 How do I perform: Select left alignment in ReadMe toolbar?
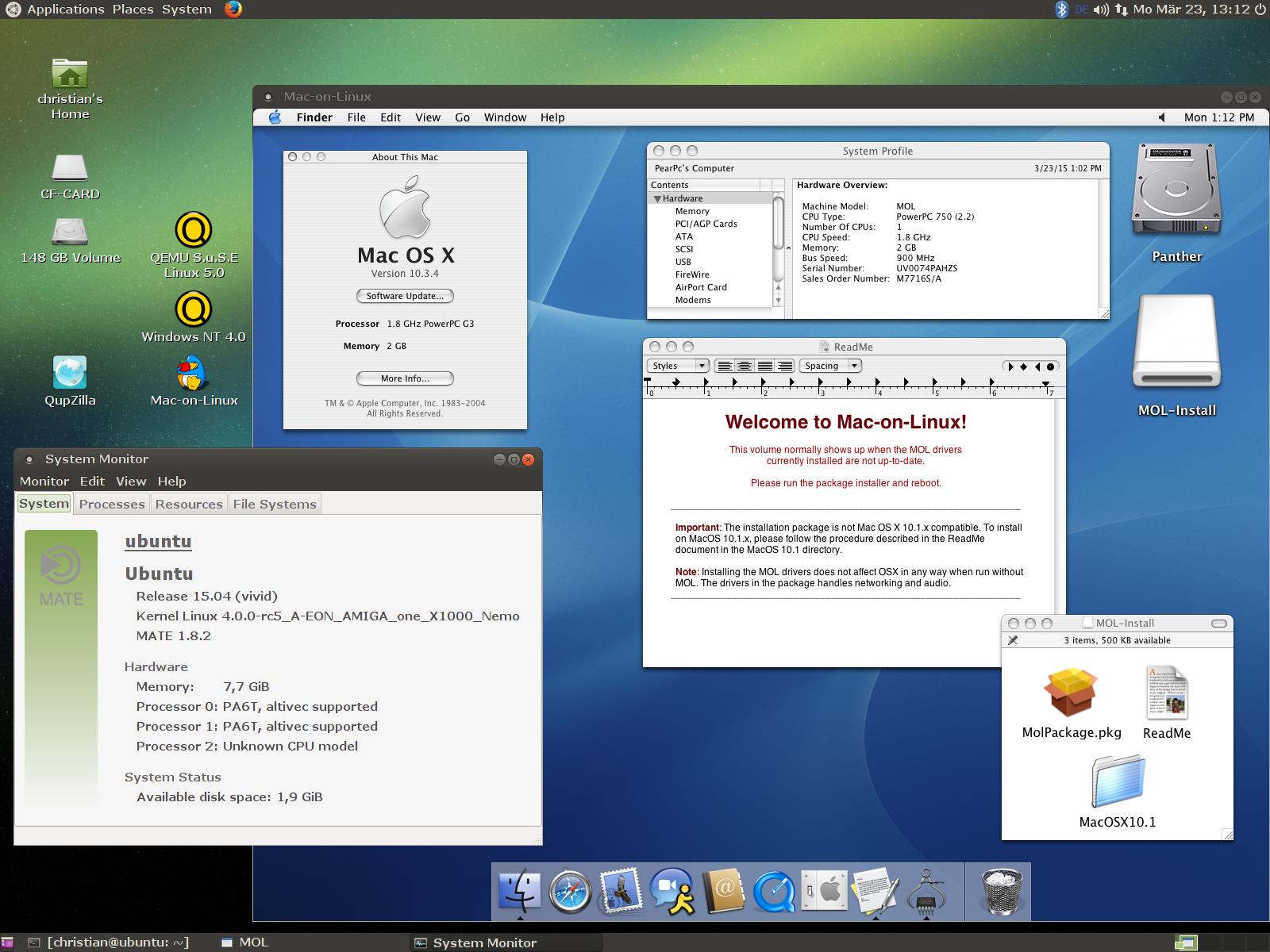pyautogui.click(x=725, y=366)
